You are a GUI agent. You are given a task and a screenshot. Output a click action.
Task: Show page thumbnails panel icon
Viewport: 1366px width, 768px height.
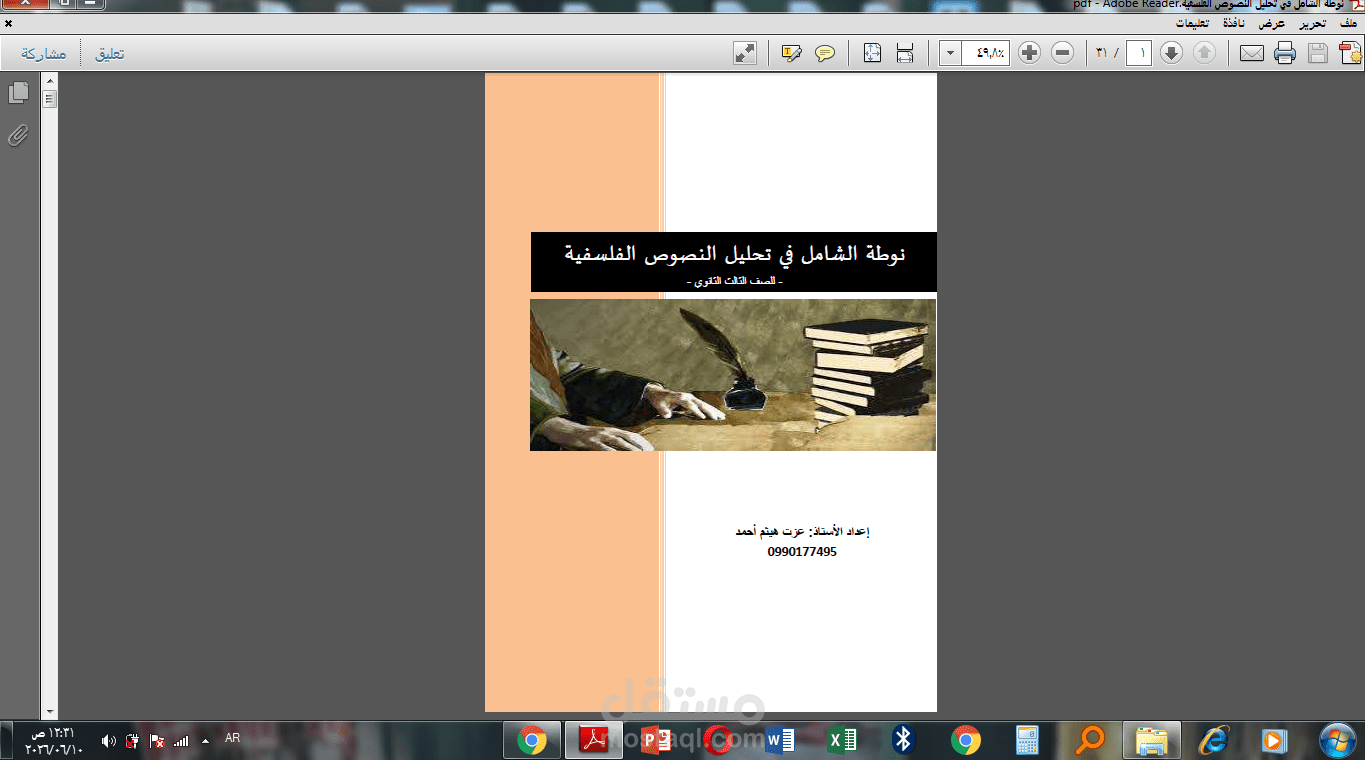[18, 93]
